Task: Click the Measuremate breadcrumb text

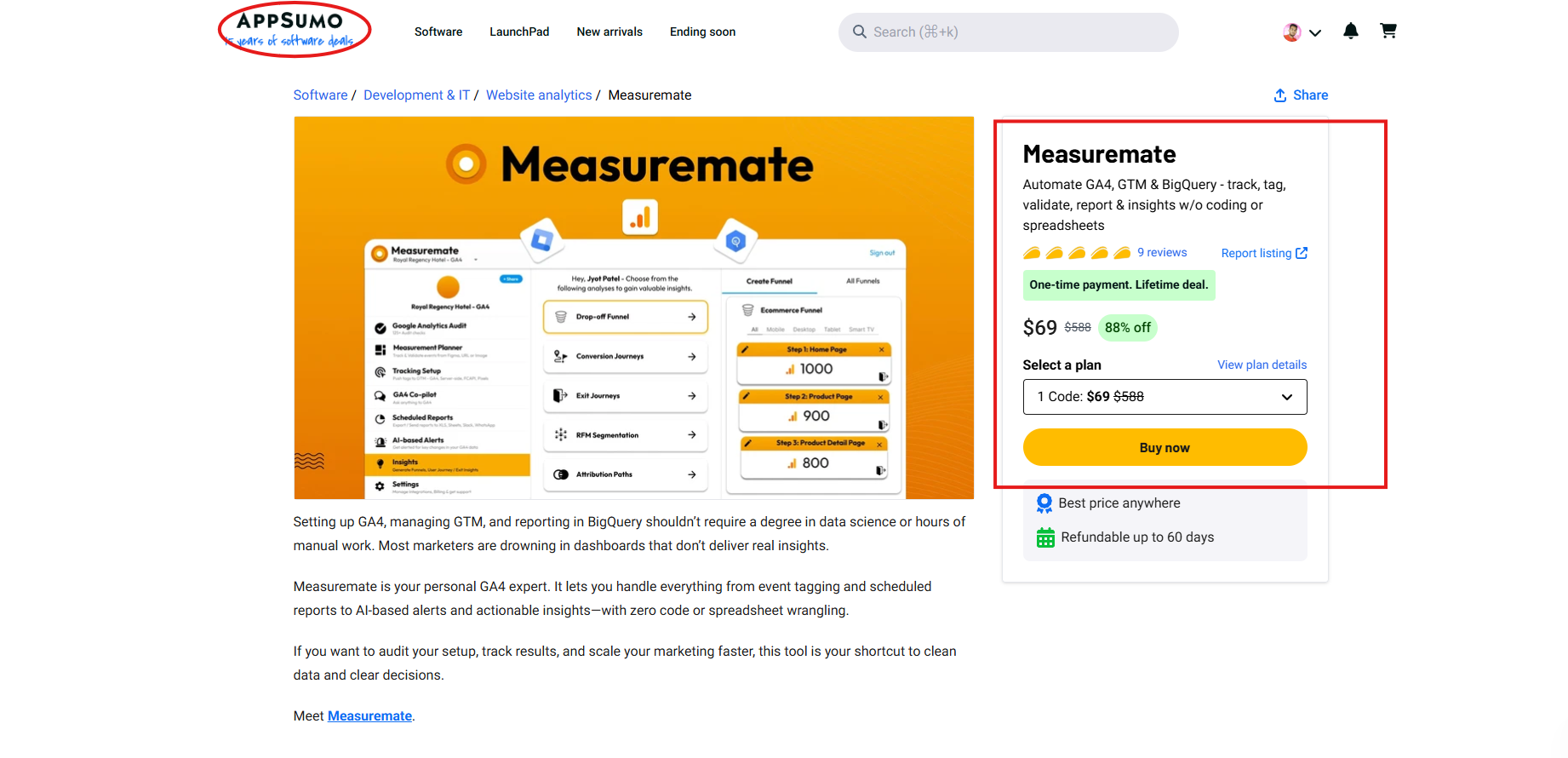Action: 650,95
